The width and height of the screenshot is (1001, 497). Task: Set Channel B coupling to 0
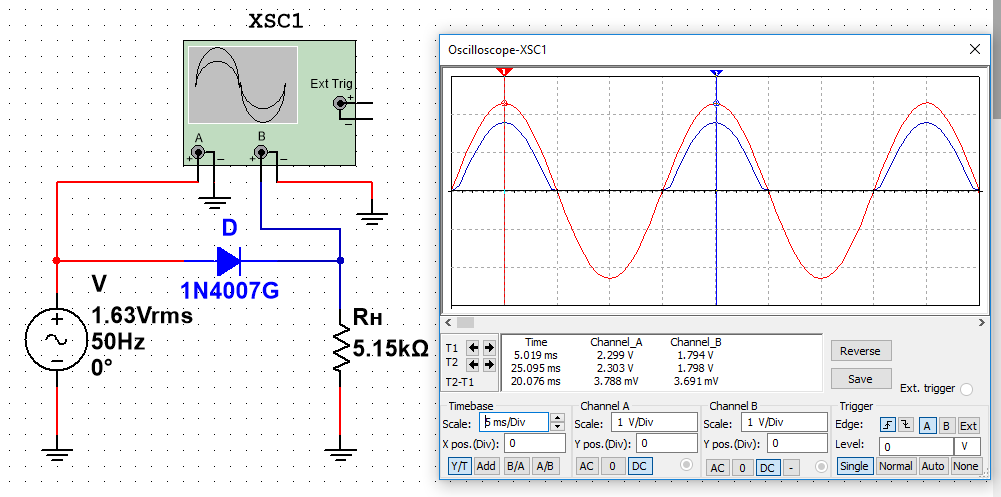pyautogui.click(x=742, y=468)
